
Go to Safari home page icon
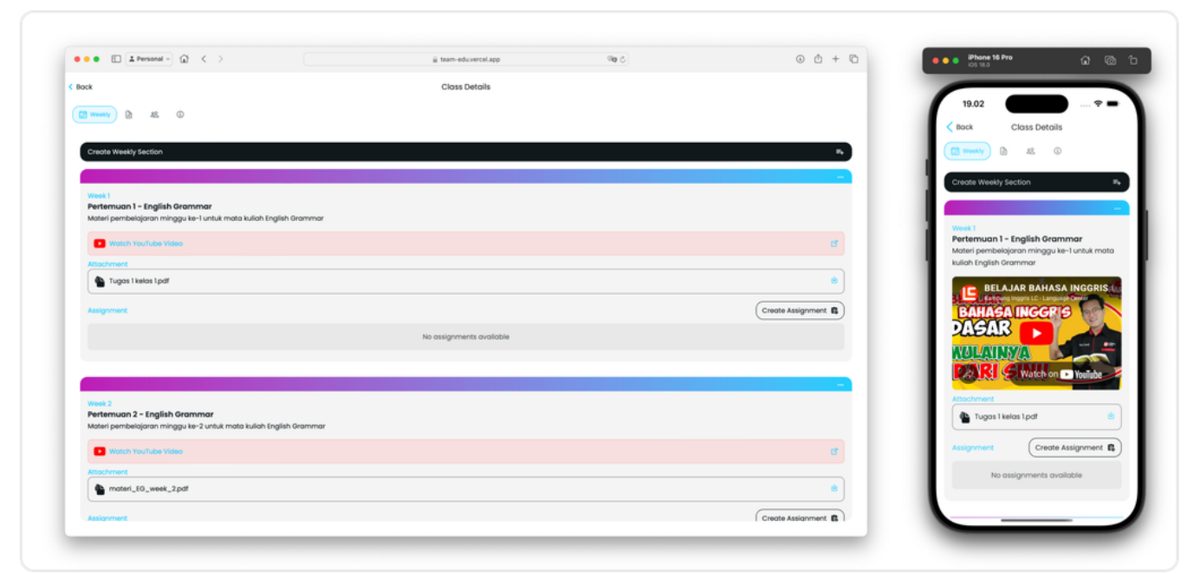pos(184,59)
